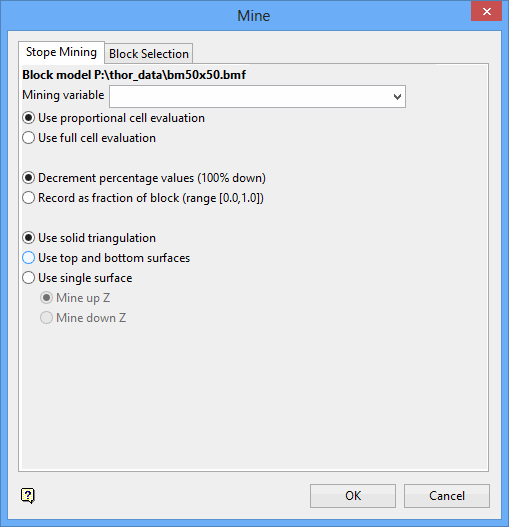Screen dimensions: 509x527
Task: Click the Mining variable label text
Action: coord(63,95)
